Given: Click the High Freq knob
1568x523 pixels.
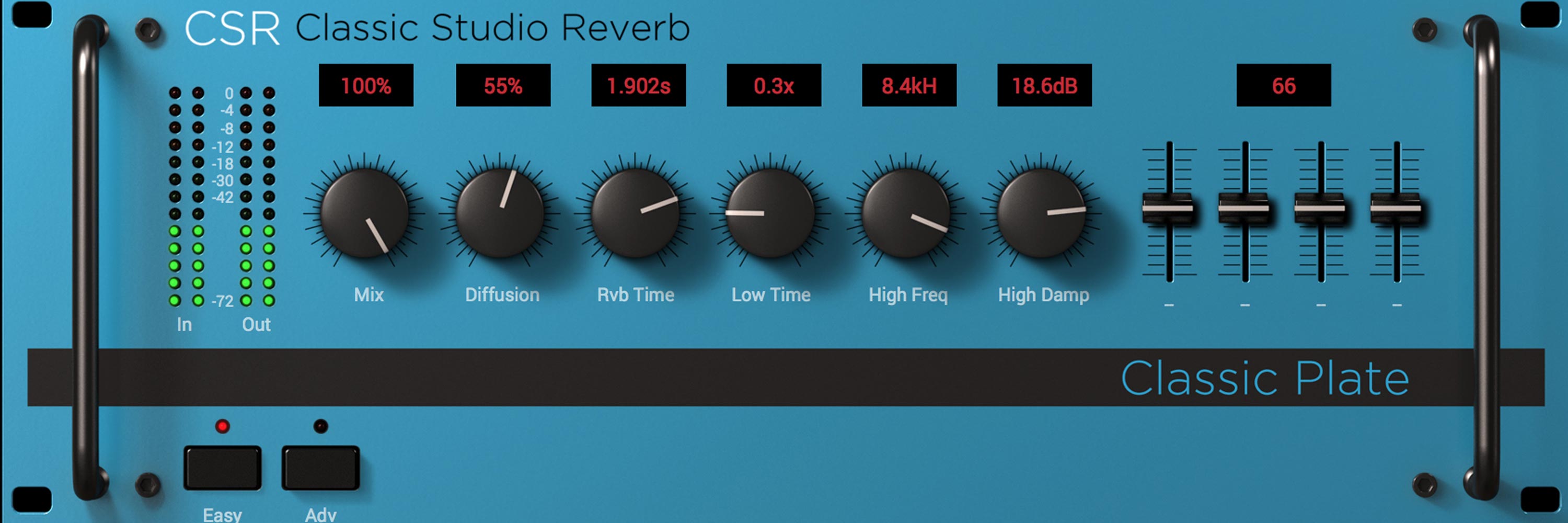Looking at the screenshot, I should (x=906, y=213).
